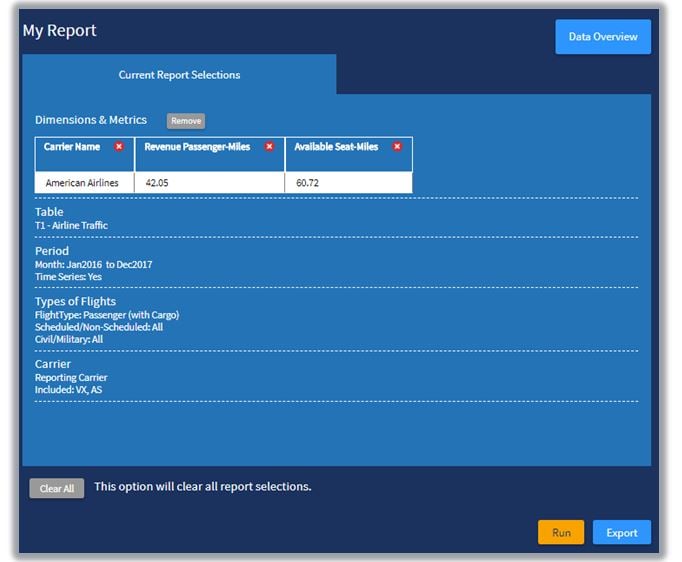Click the red X beside Carrier Name
The width and height of the screenshot is (682, 562).
coord(119,147)
